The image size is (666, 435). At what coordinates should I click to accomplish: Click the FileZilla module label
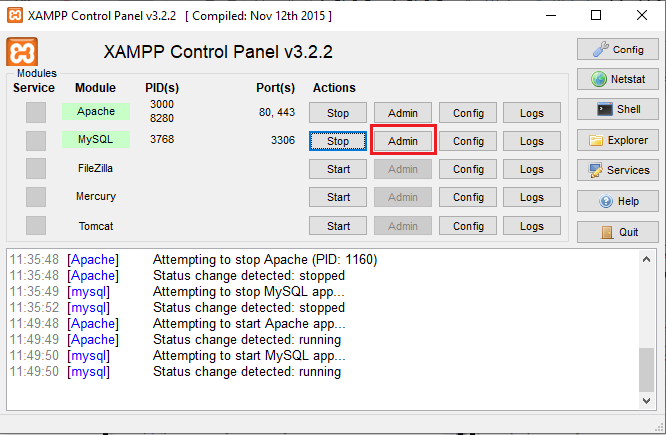tap(96, 168)
